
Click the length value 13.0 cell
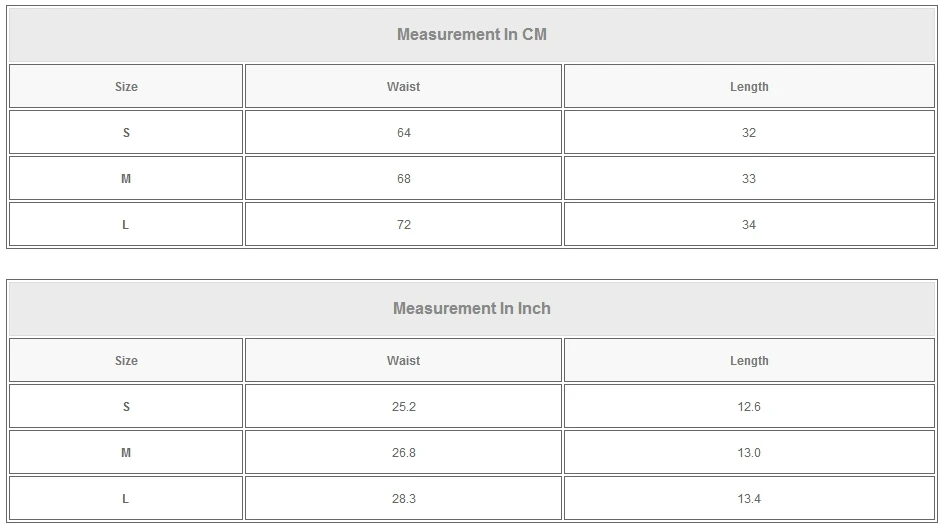(749, 453)
